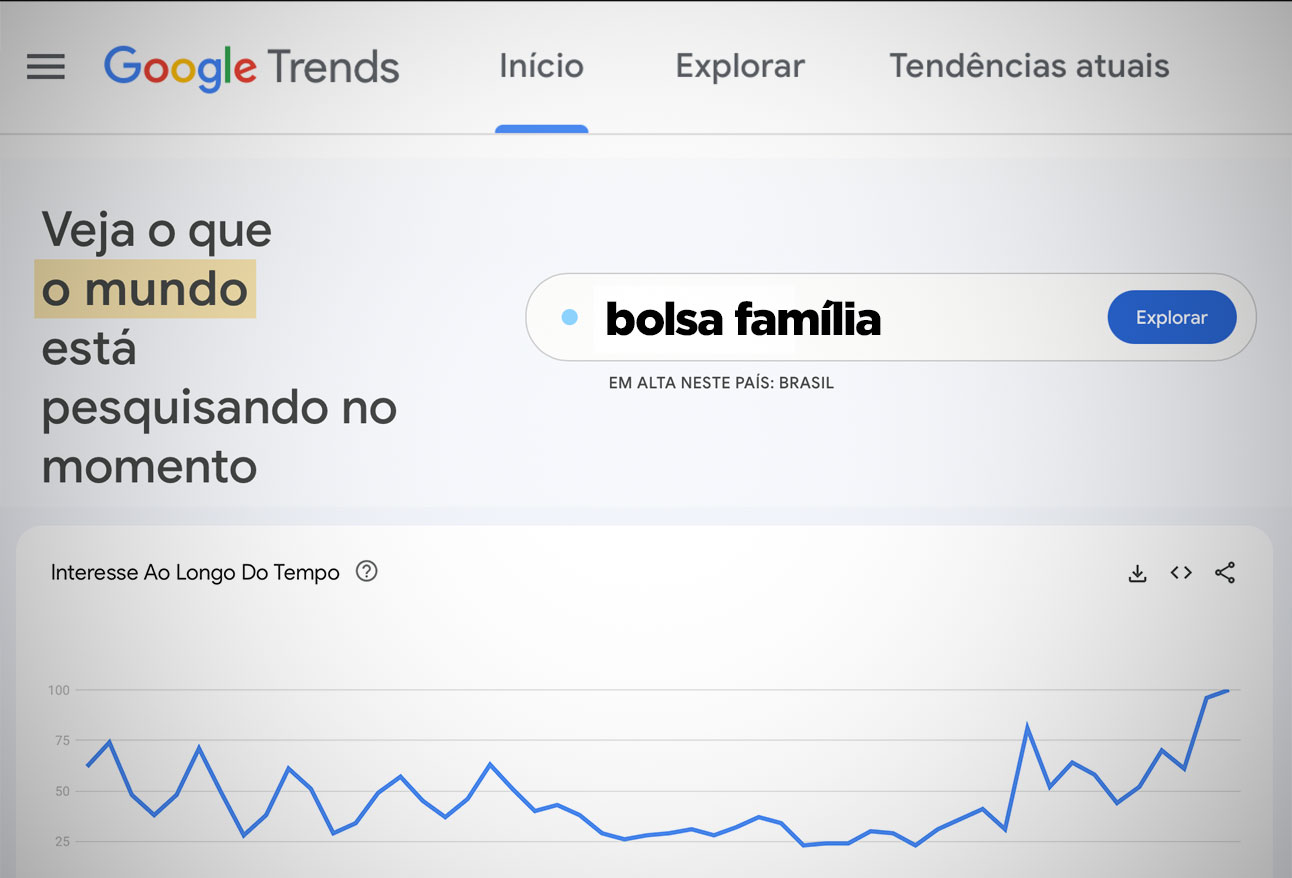The width and height of the screenshot is (1292, 878).
Task: Click the chart peak at value 100
Action: tap(1226, 690)
